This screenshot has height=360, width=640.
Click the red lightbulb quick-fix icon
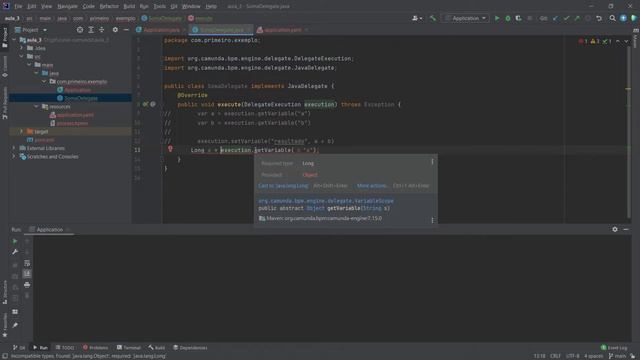(170, 149)
